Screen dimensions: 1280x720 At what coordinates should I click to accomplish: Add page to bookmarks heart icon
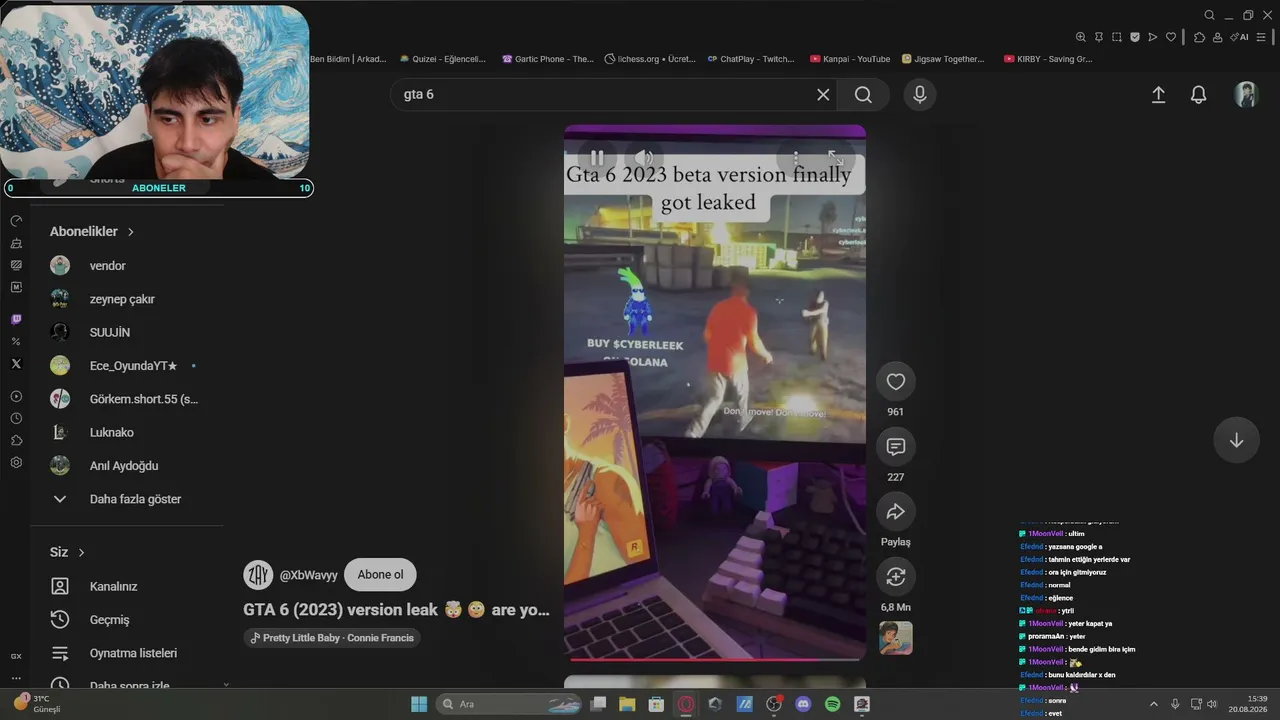pyautogui.click(x=1170, y=37)
